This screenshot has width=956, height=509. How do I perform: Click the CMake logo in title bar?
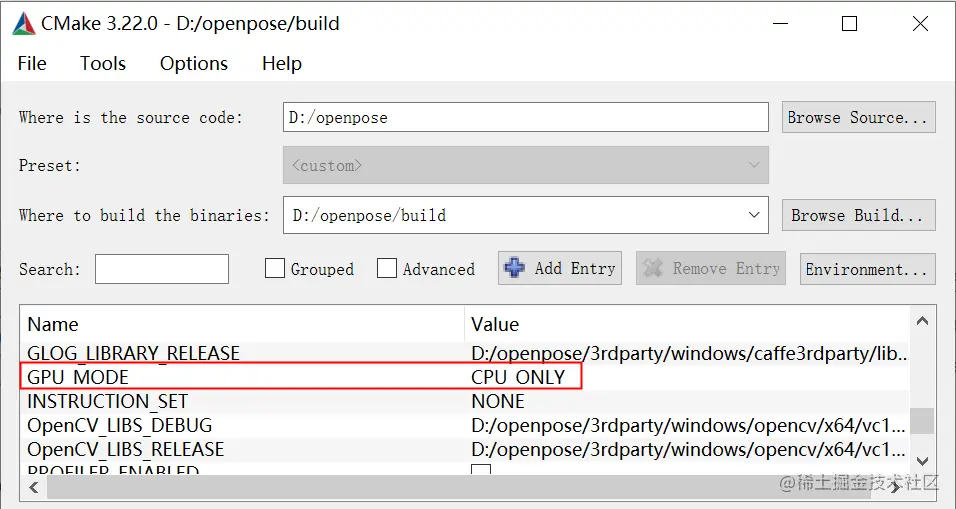pyautogui.click(x=24, y=24)
